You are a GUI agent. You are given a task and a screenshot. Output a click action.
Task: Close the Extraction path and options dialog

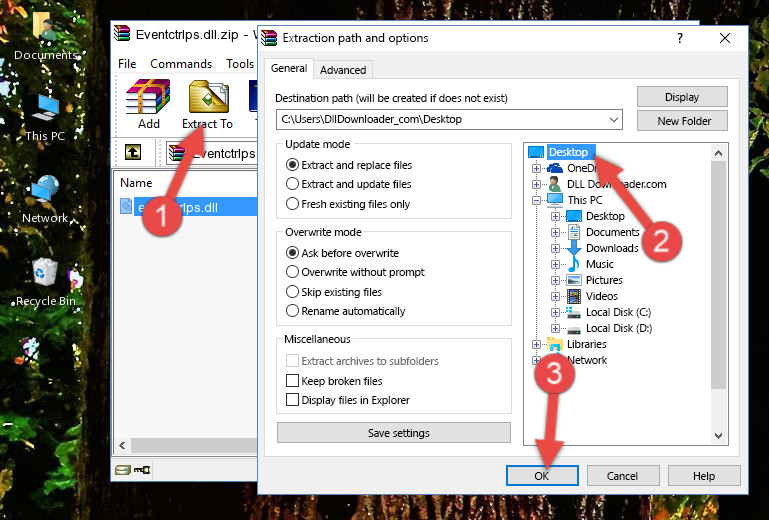(x=725, y=38)
